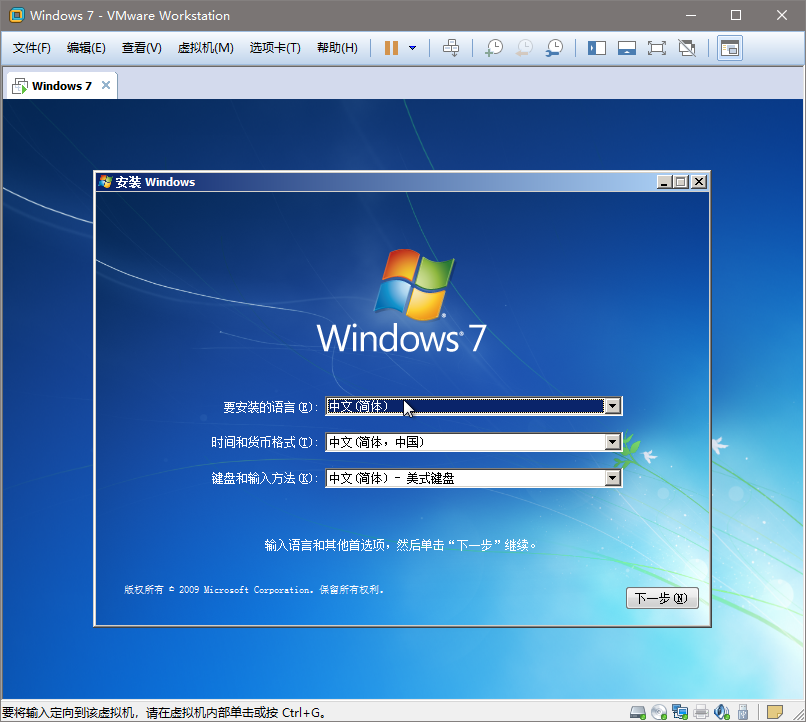806x722 pixels.
Task: Maximize the 安装 Windows setup dialog
Action: pyautogui.click(x=681, y=182)
